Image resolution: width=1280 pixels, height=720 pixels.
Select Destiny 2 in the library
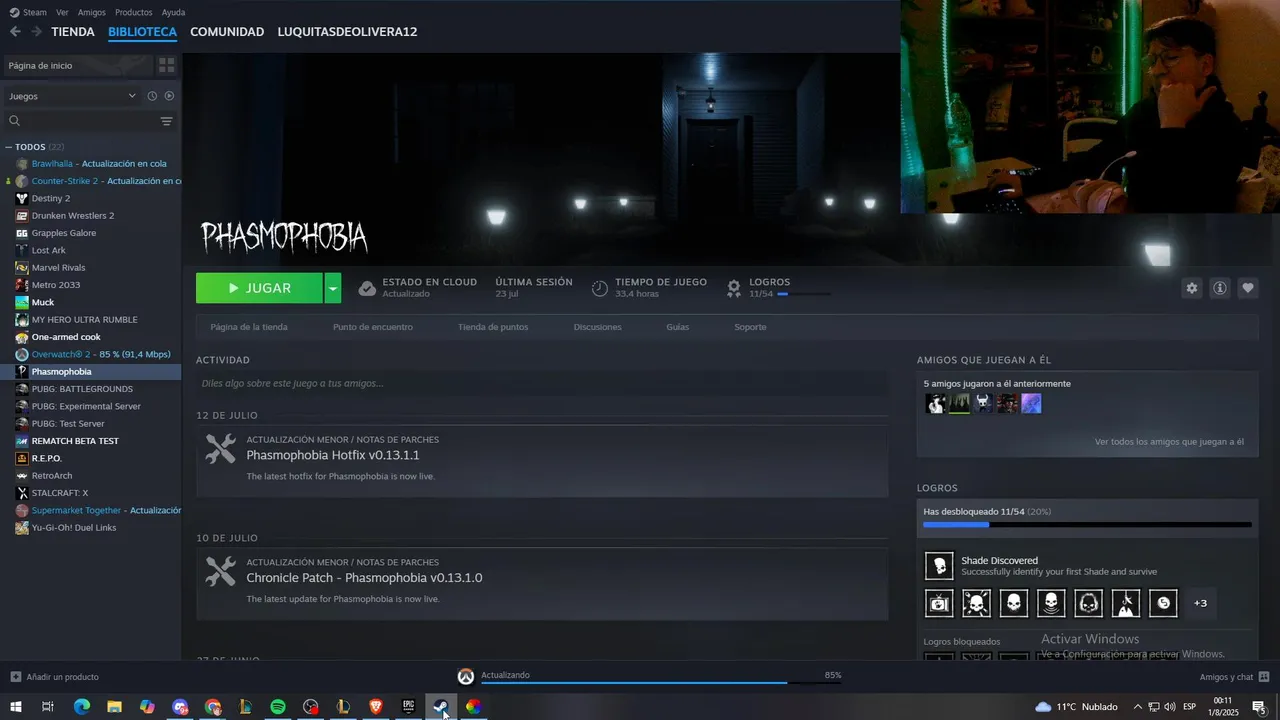91,198
